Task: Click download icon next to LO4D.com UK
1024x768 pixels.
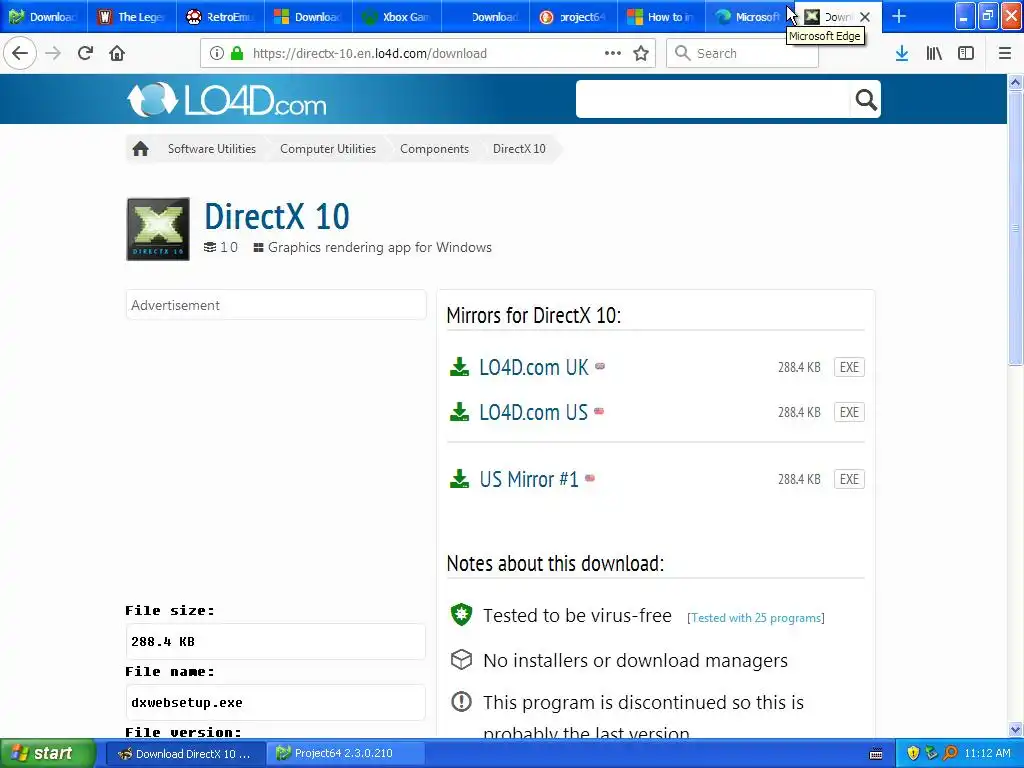Action: click(x=460, y=367)
